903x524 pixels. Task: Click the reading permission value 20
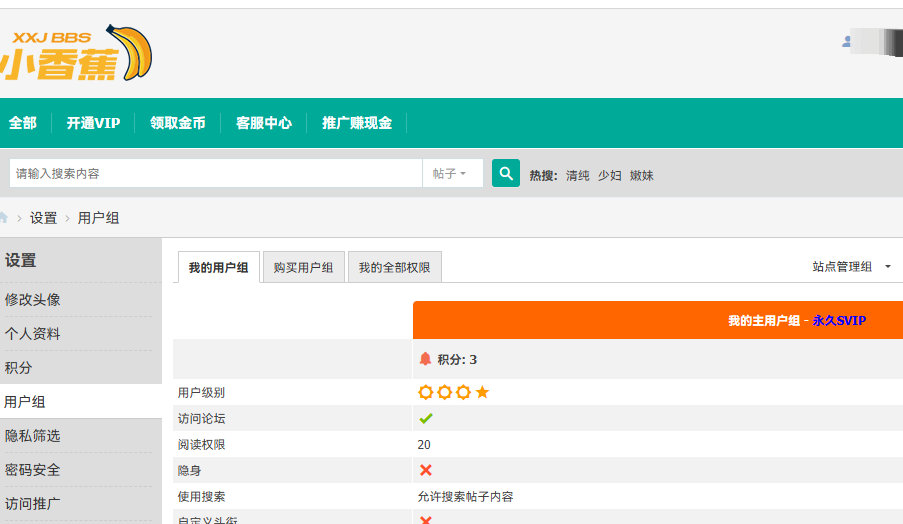pos(424,445)
